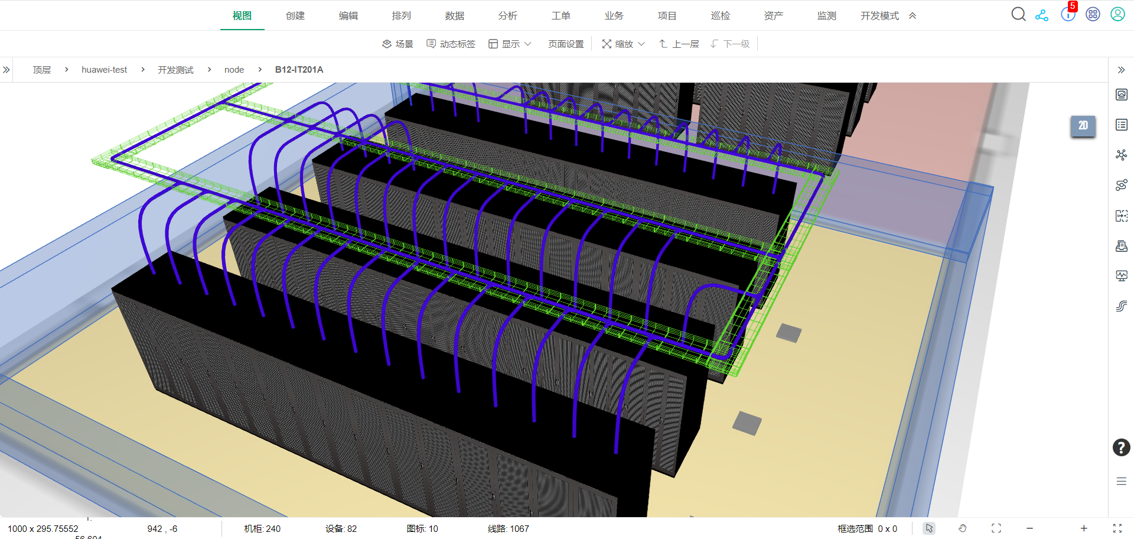The width and height of the screenshot is (1134, 539).
Task: Open the topology network icon in right sidebar
Action: point(1122,155)
